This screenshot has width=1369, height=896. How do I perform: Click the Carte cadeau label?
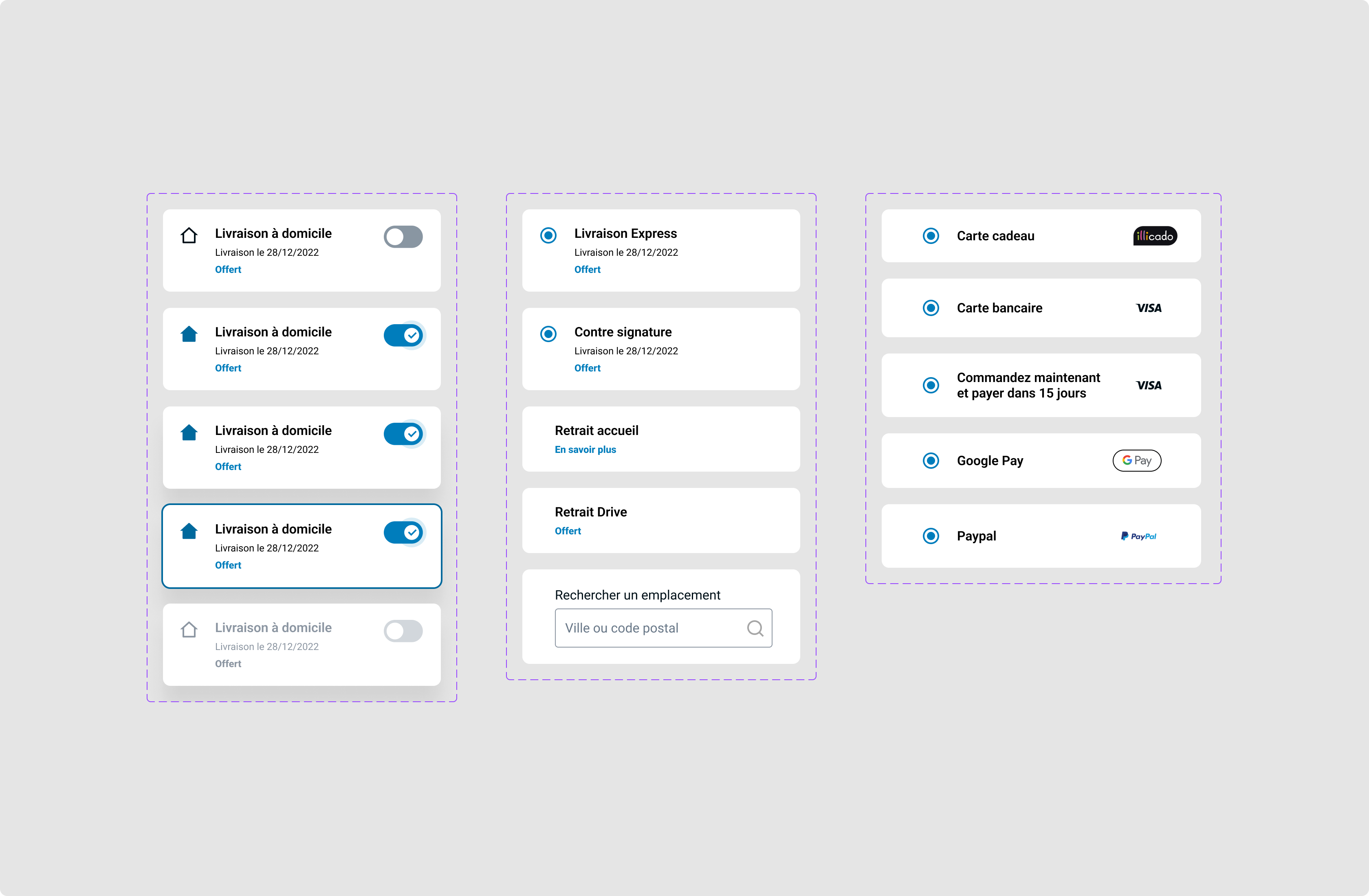(x=995, y=236)
